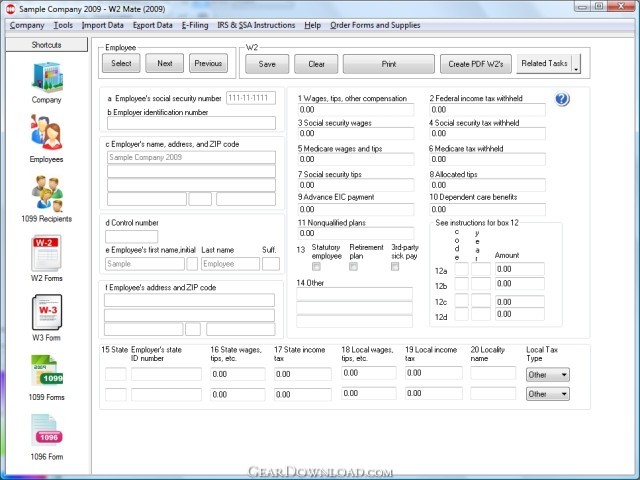Click the Shortcuts panel header
The width and height of the screenshot is (640, 480).
point(47,45)
